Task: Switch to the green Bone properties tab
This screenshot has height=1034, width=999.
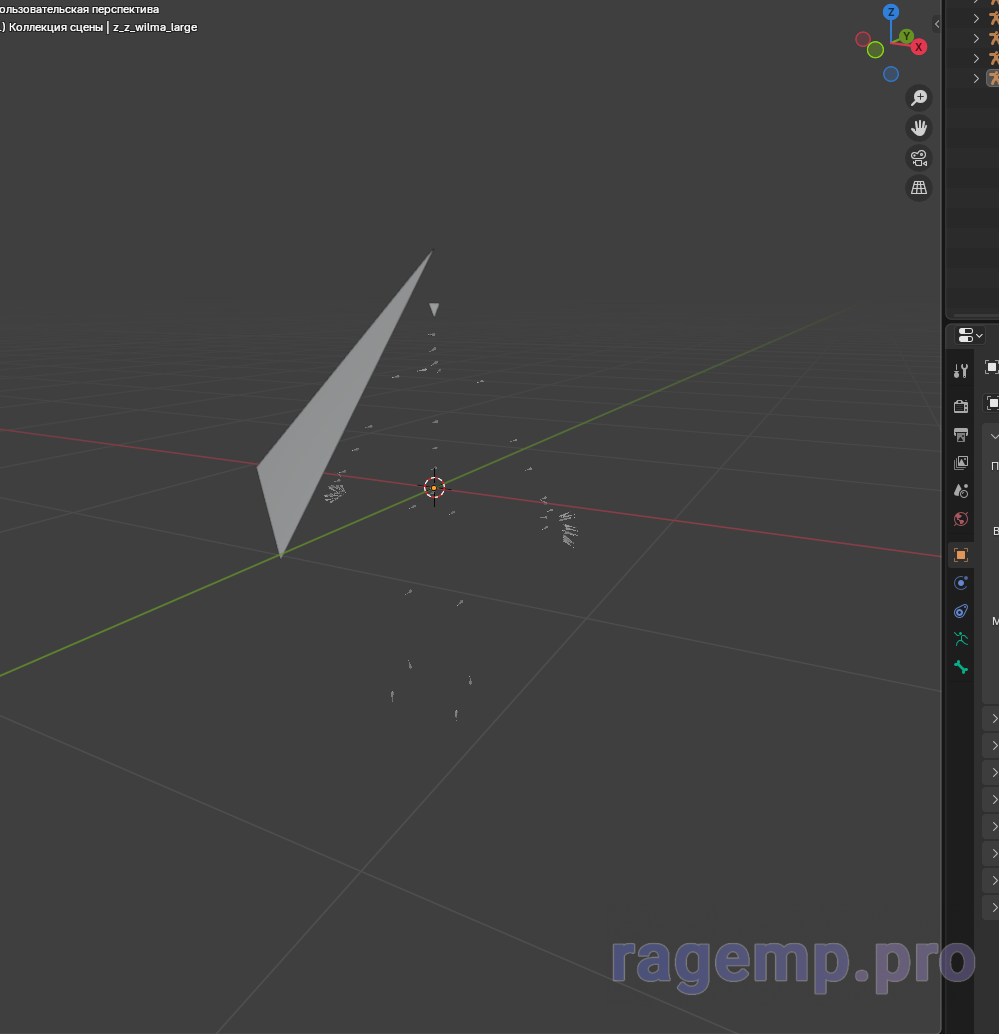Action: coord(961,667)
